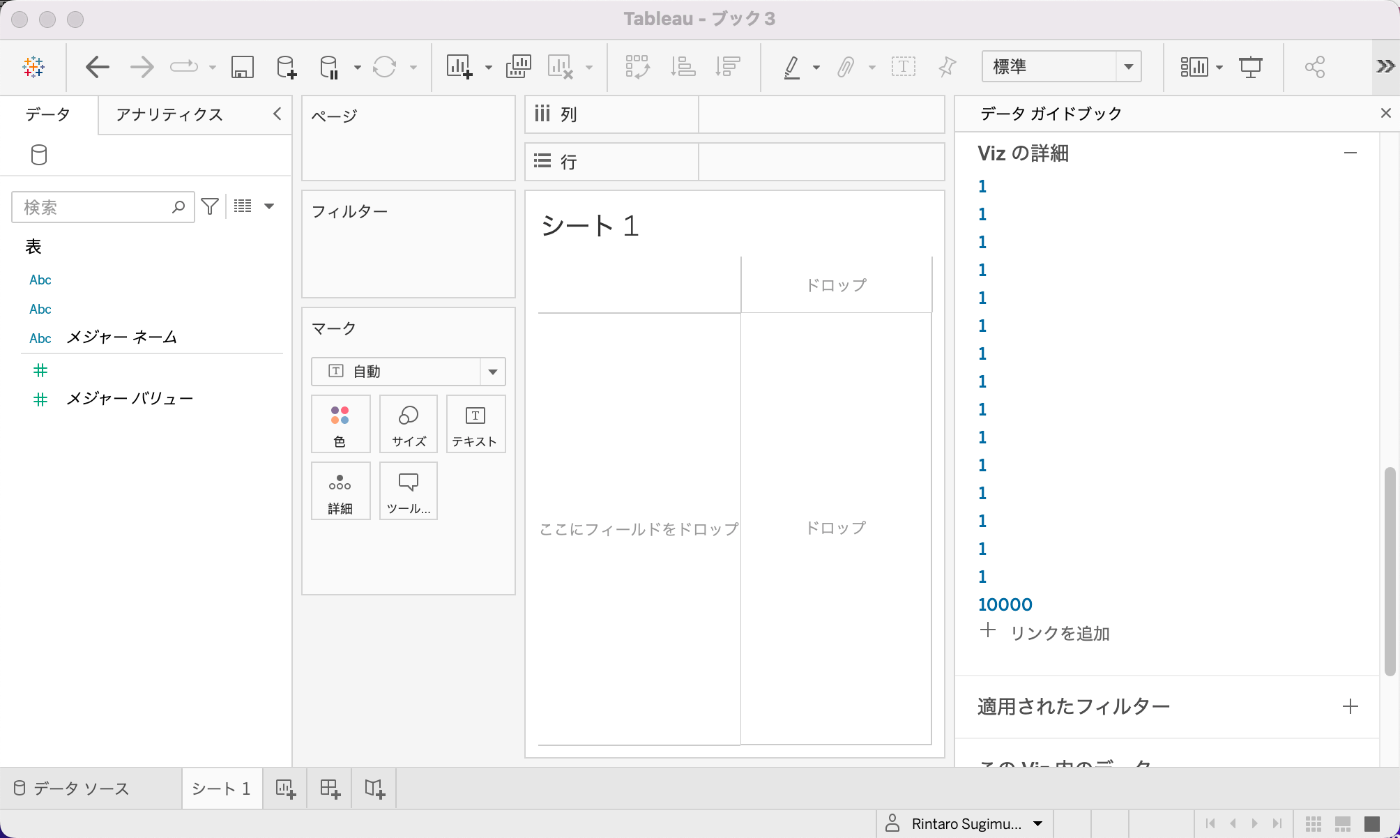Collapse the Data pane with chevron
Viewport: 1400px width, 838px height.
tap(277, 114)
